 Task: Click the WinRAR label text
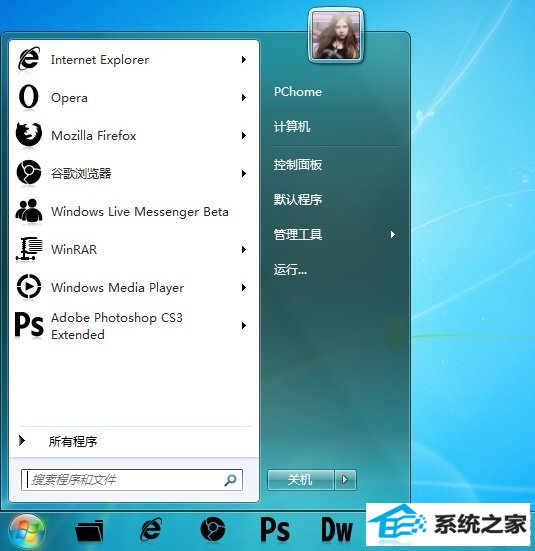pos(74,249)
